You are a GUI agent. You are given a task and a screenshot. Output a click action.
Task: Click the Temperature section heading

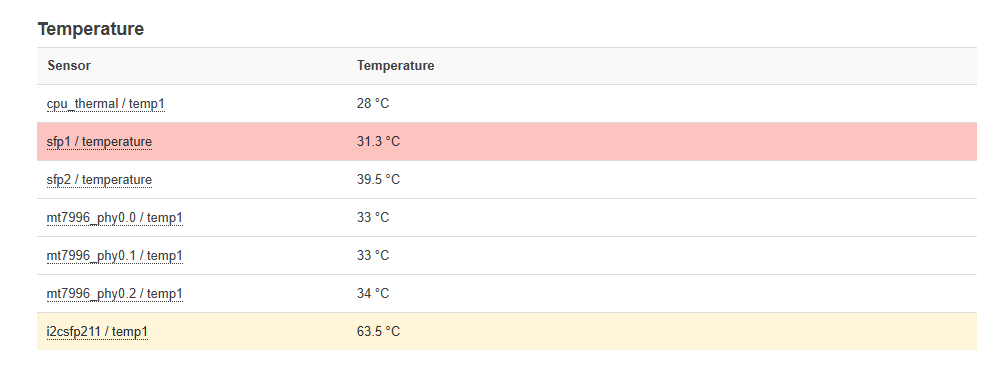(x=91, y=29)
